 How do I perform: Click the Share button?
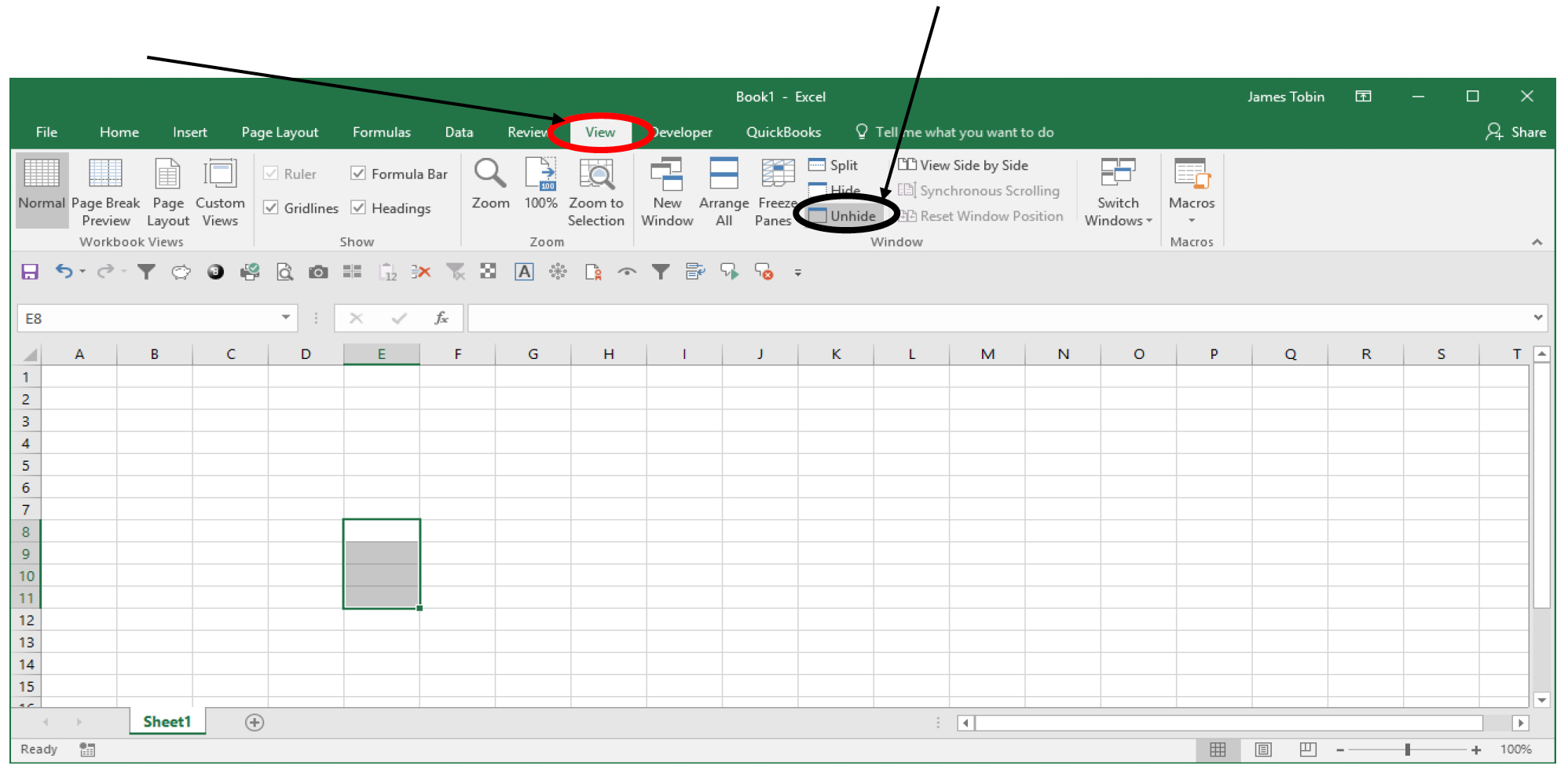point(1515,132)
